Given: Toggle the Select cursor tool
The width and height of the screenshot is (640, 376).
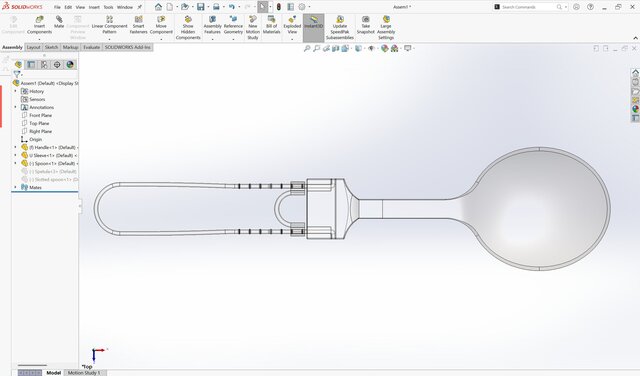Looking at the screenshot, I should [x=262, y=7].
